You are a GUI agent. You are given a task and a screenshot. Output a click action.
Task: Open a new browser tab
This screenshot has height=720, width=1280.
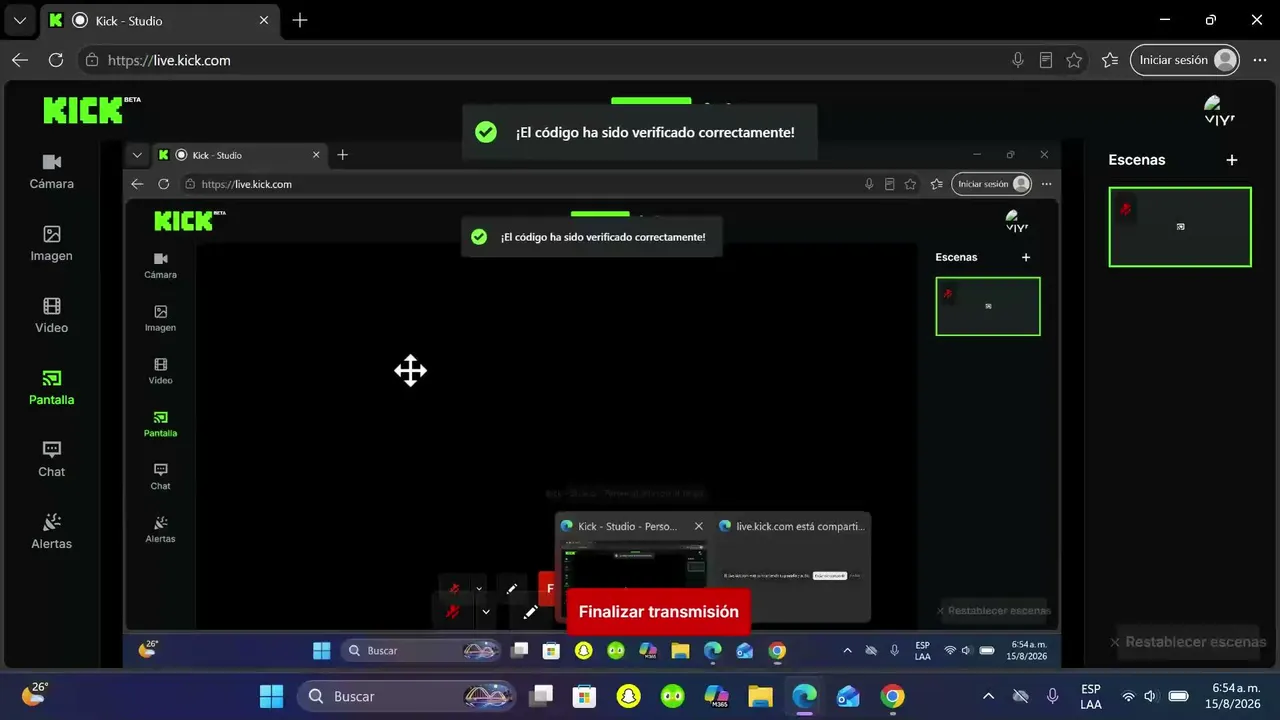(x=300, y=20)
